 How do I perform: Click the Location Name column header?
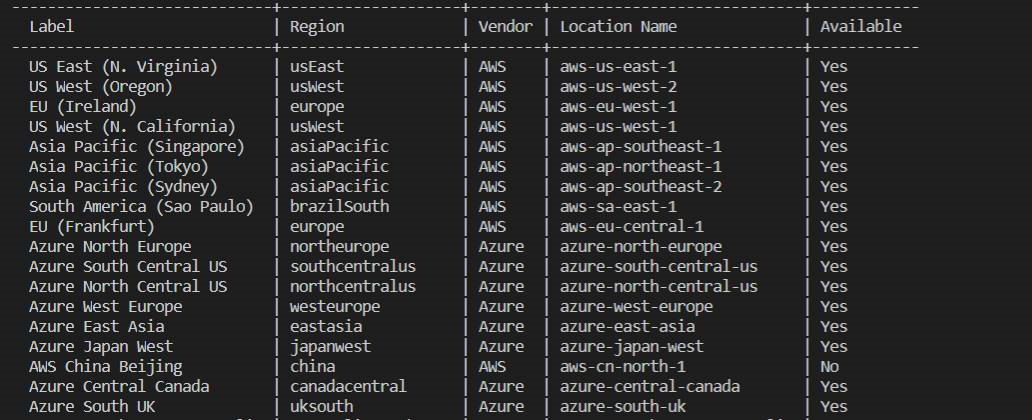[618, 27]
